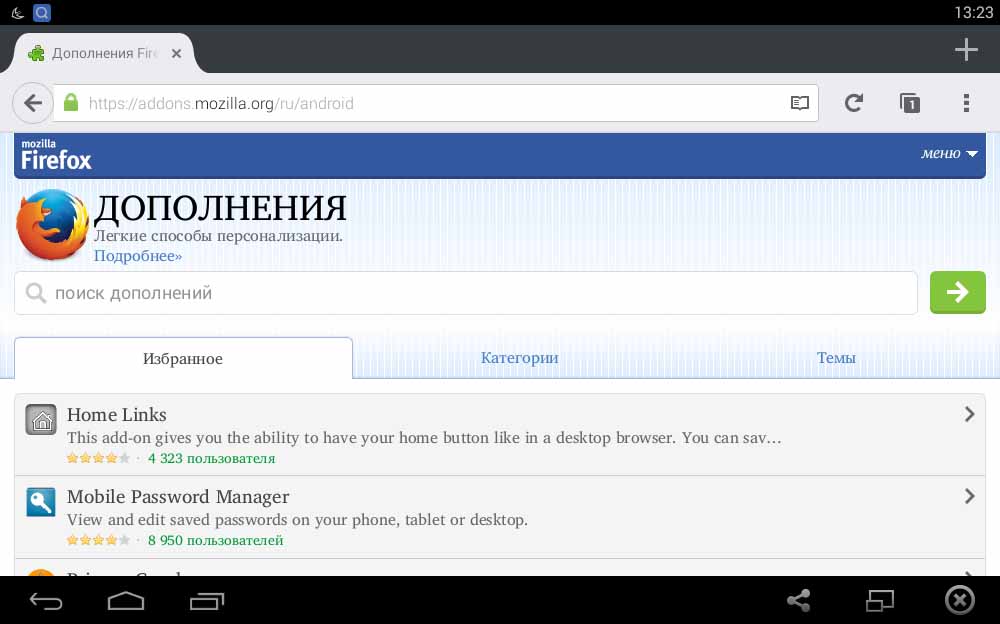Screen dimensions: 1000x624
Task: Open reader view from the address bar
Action: [x=799, y=103]
